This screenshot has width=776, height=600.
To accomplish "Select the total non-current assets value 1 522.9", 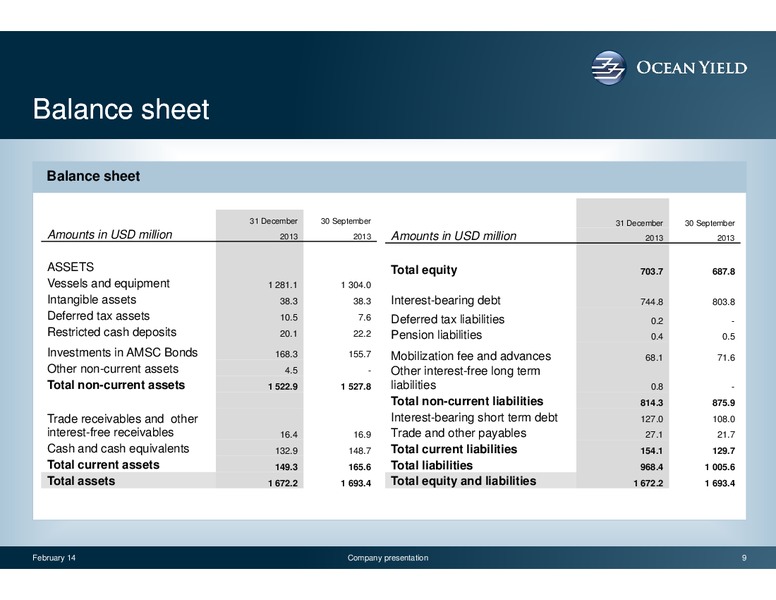I will pos(283,387).
